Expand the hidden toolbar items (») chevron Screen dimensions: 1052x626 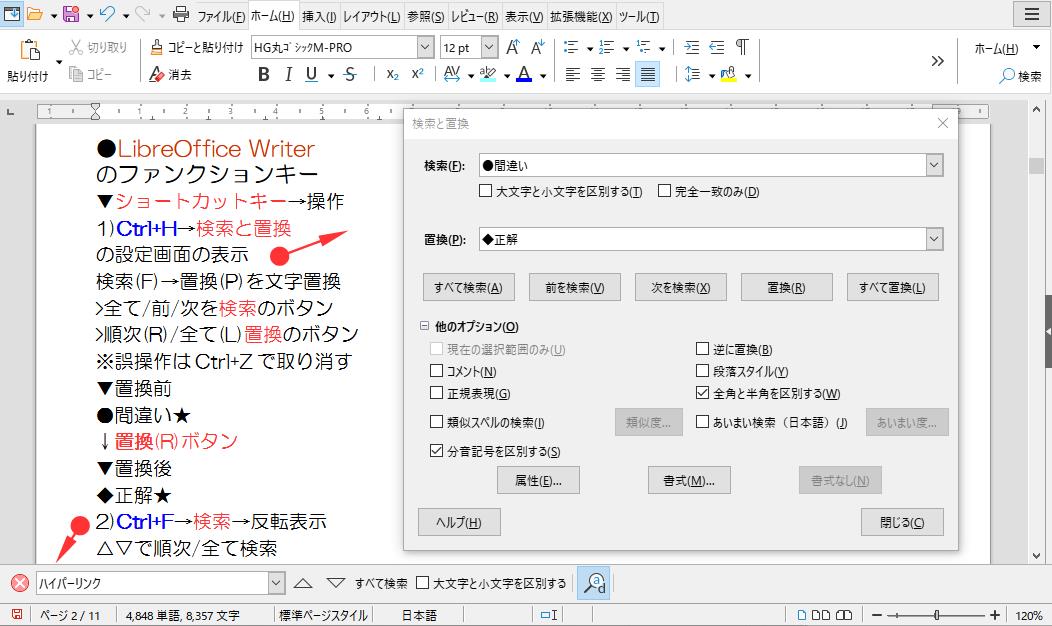[x=937, y=61]
